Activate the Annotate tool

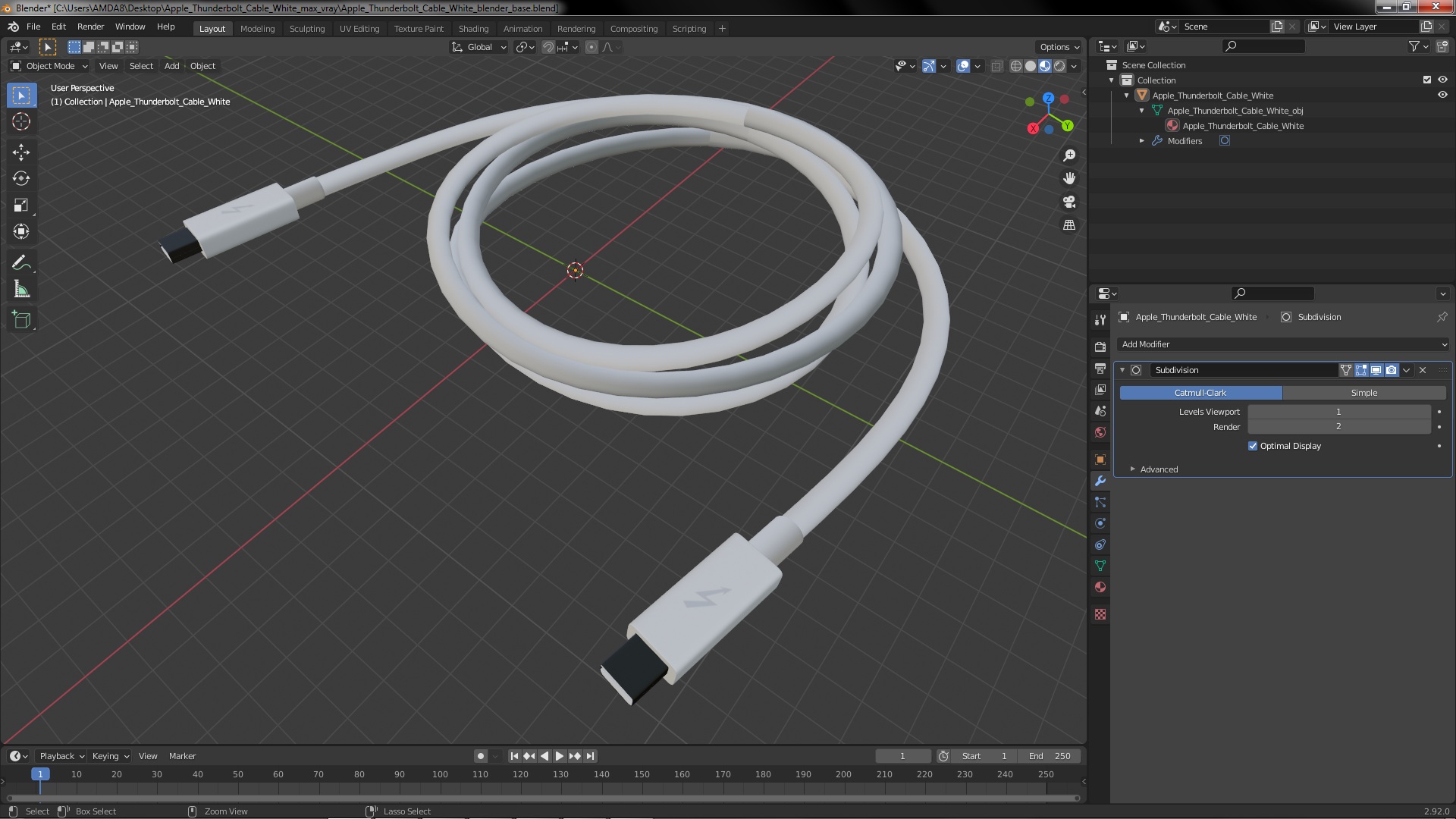point(21,263)
